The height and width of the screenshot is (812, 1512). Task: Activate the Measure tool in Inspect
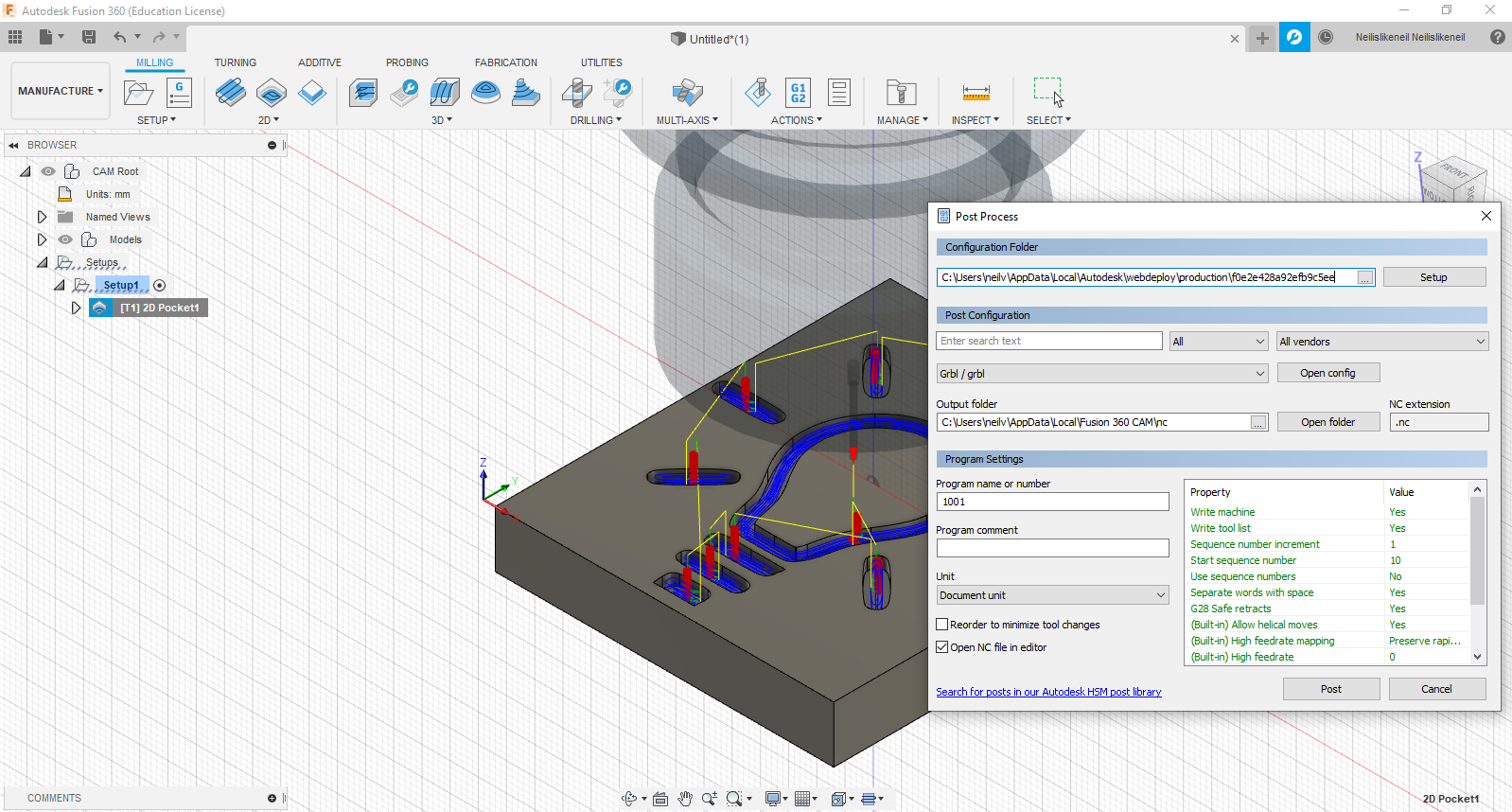click(976, 93)
